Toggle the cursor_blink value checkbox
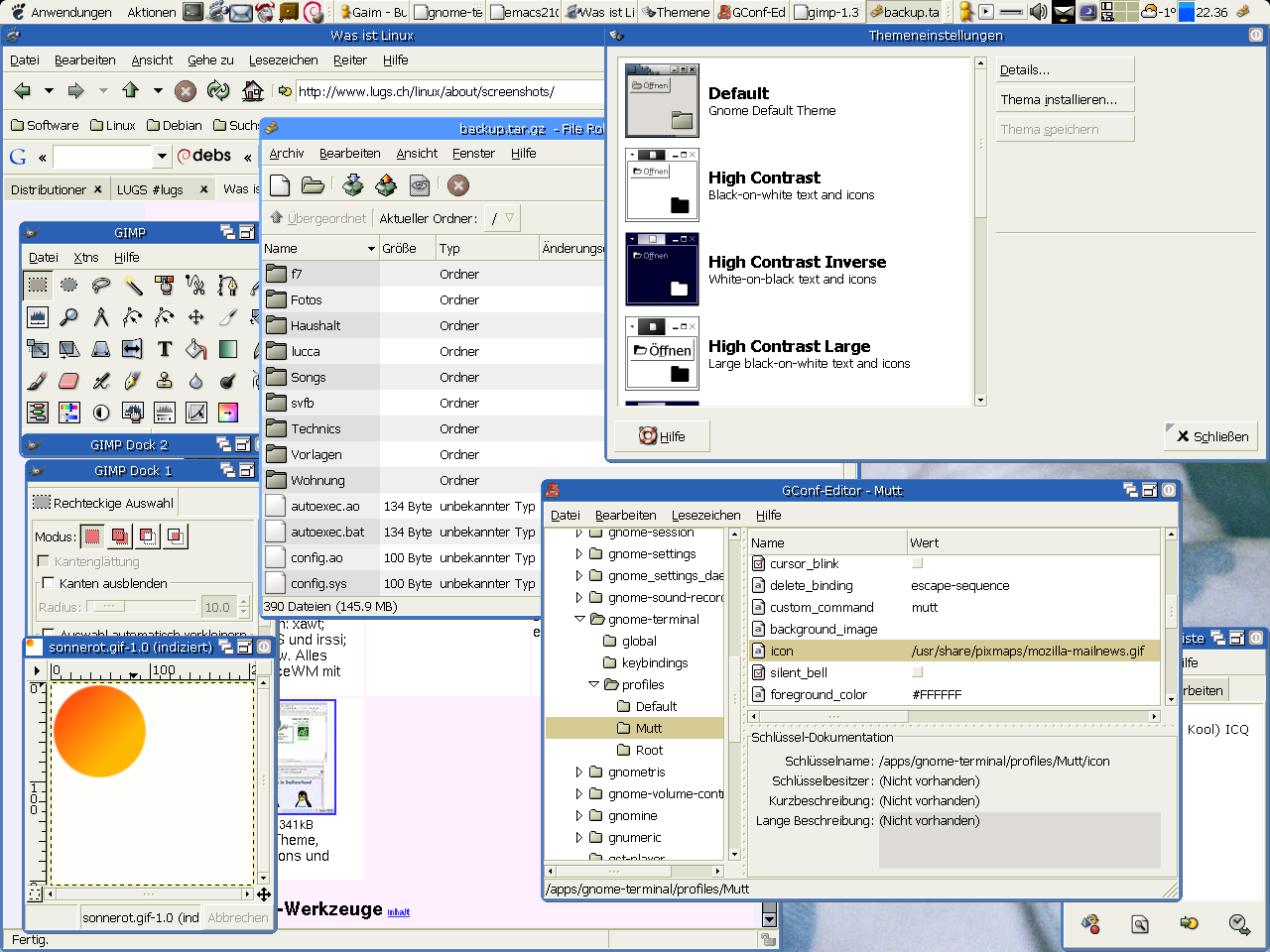The image size is (1270, 952). click(x=917, y=563)
